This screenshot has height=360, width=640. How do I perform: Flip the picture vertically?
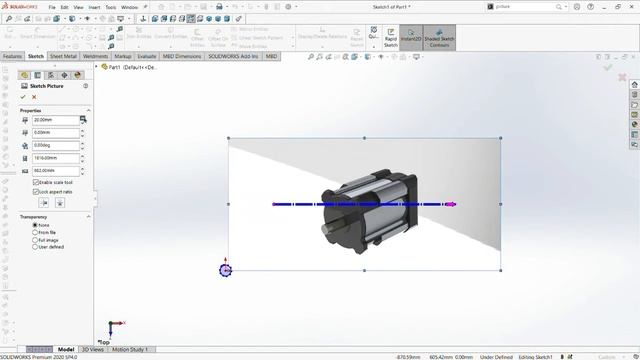pyautogui.click(x=60, y=203)
